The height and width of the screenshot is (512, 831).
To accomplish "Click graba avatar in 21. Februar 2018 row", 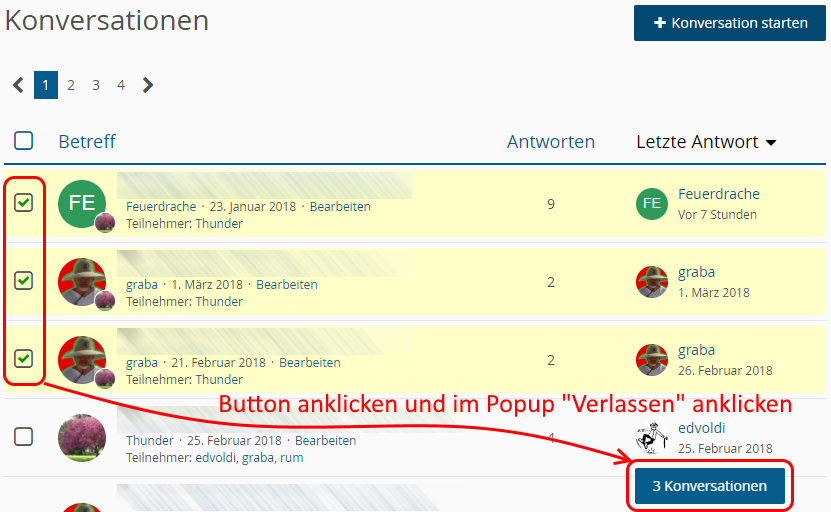I will pos(82,360).
